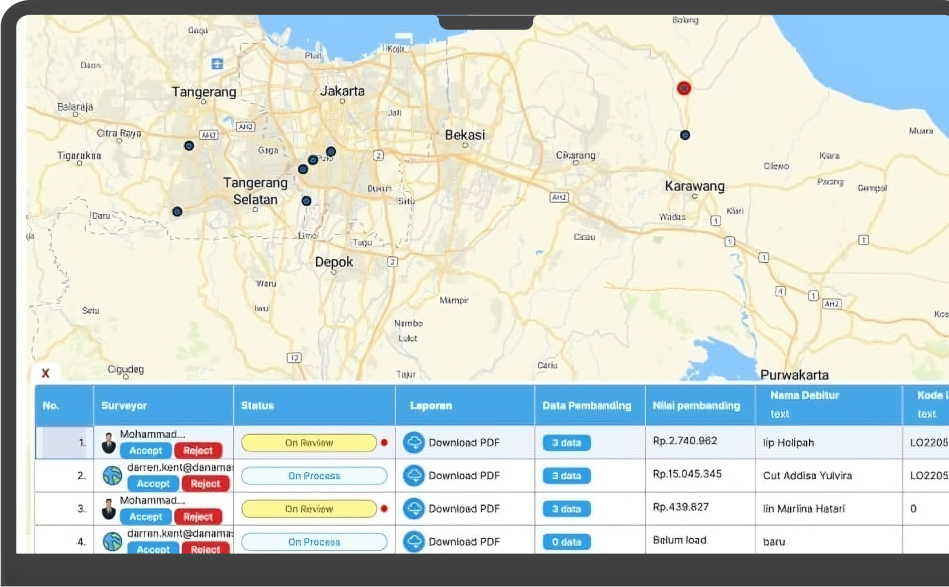Open the 0 data badge in row 4
Viewport: 949px width, 587px height.
[x=566, y=542]
